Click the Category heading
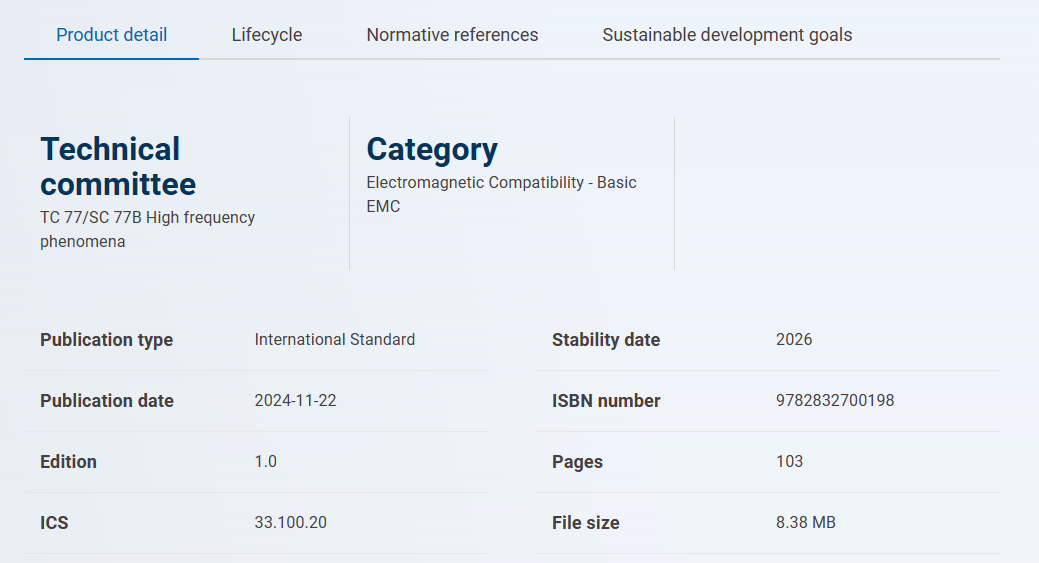The image size is (1039, 563). [x=432, y=149]
